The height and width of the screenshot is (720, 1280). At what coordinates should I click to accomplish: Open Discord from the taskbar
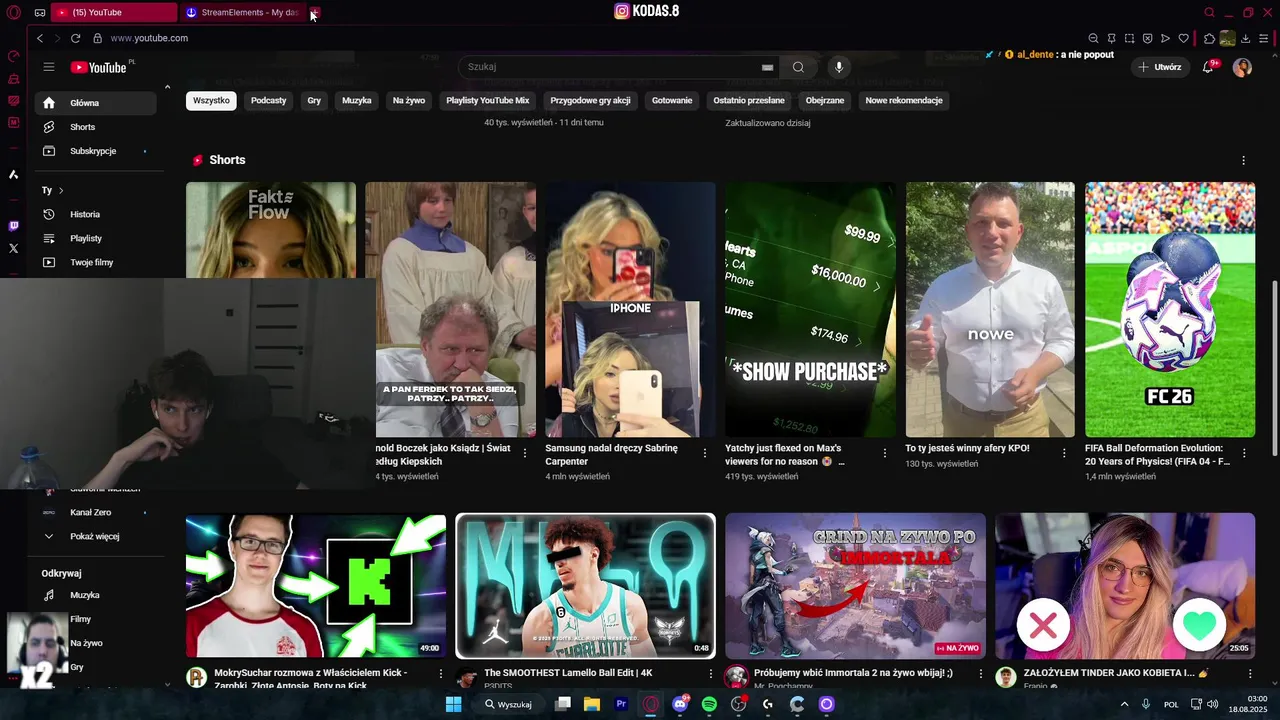coord(680,704)
